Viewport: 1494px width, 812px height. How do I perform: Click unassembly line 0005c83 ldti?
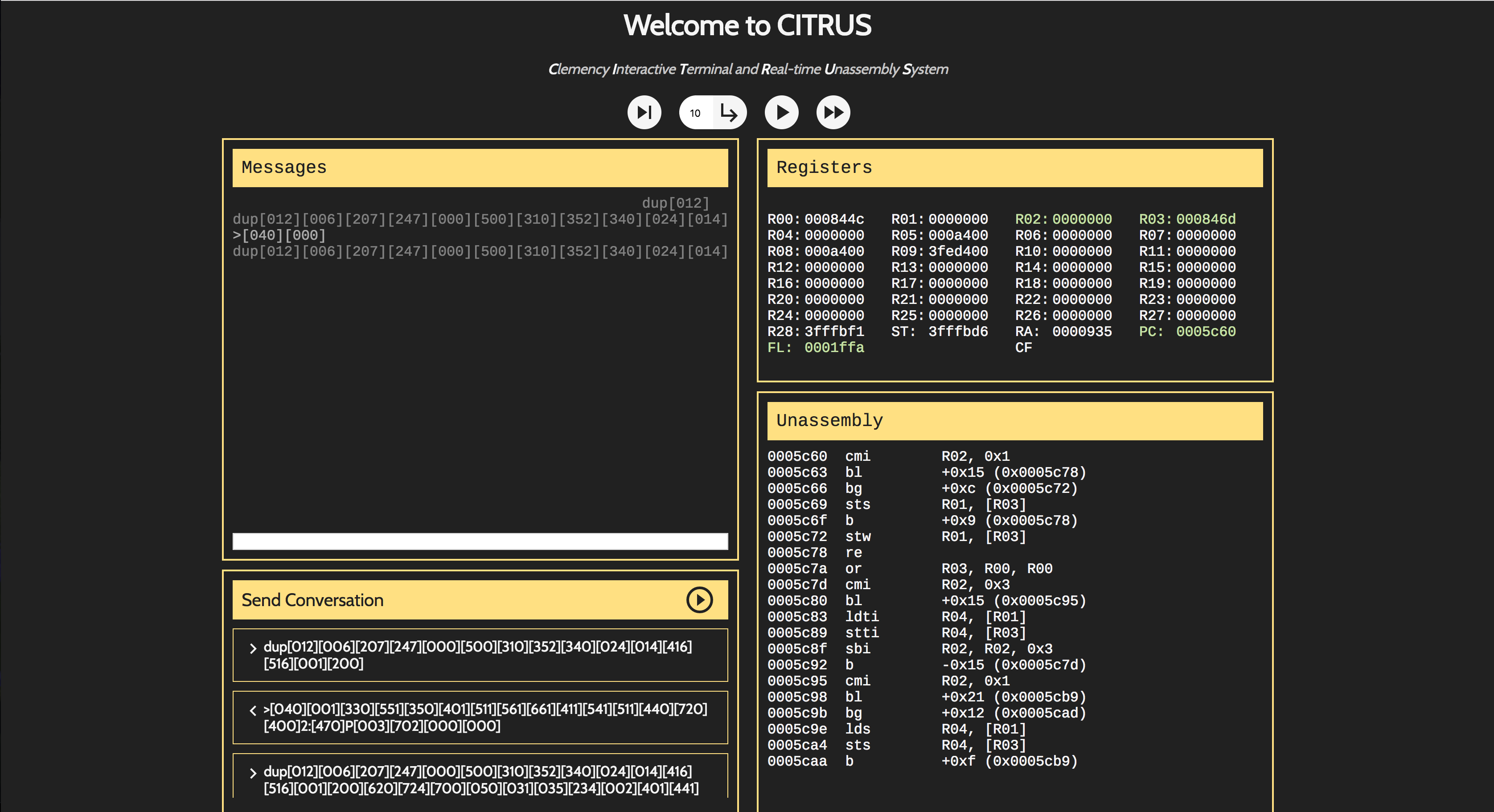(897, 616)
